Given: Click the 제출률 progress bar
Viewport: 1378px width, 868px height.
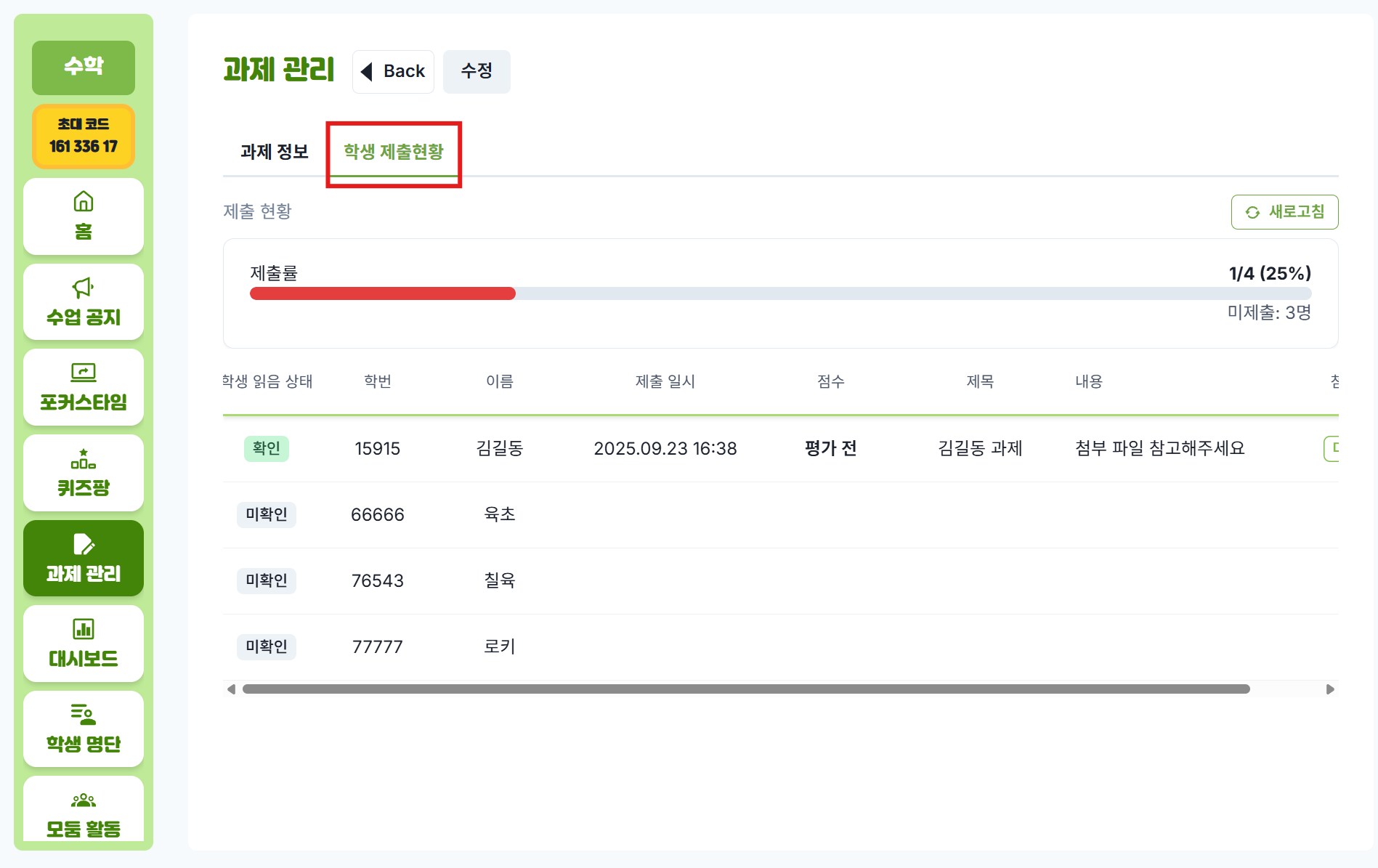Looking at the screenshot, I should pos(780,293).
